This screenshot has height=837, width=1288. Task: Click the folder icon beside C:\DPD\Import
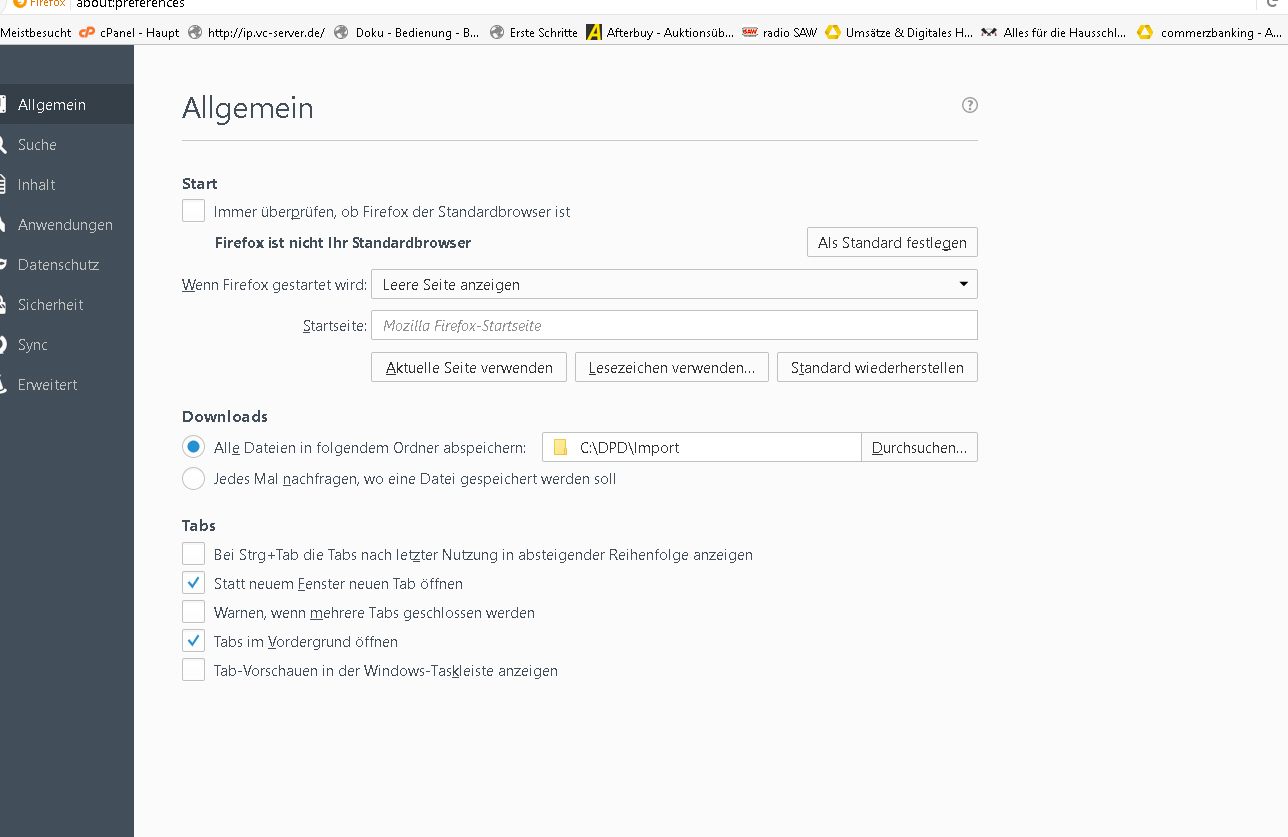[x=560, y=447]
